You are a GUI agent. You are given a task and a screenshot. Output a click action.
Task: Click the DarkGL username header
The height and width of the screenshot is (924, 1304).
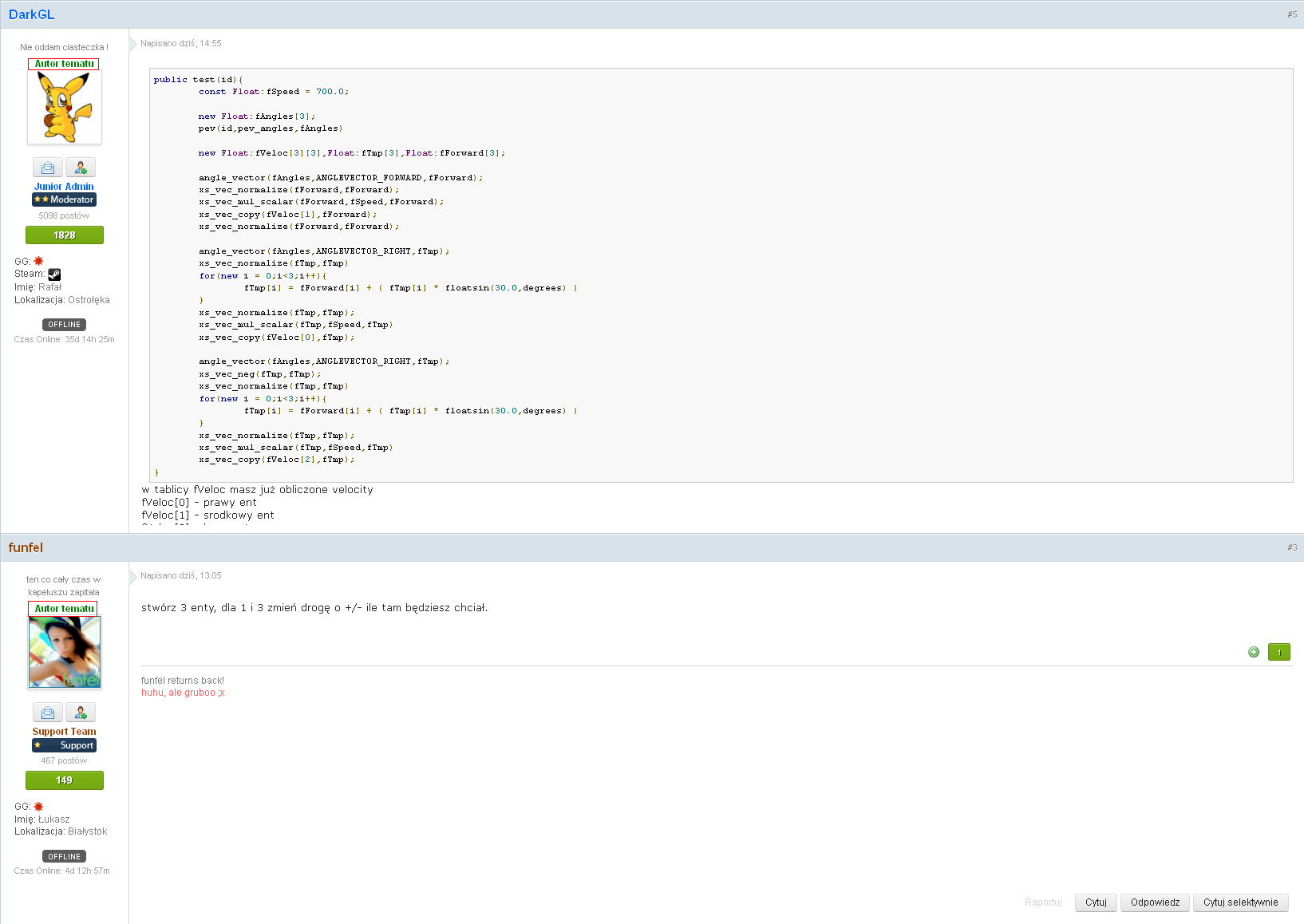click(x=31, y=14)
